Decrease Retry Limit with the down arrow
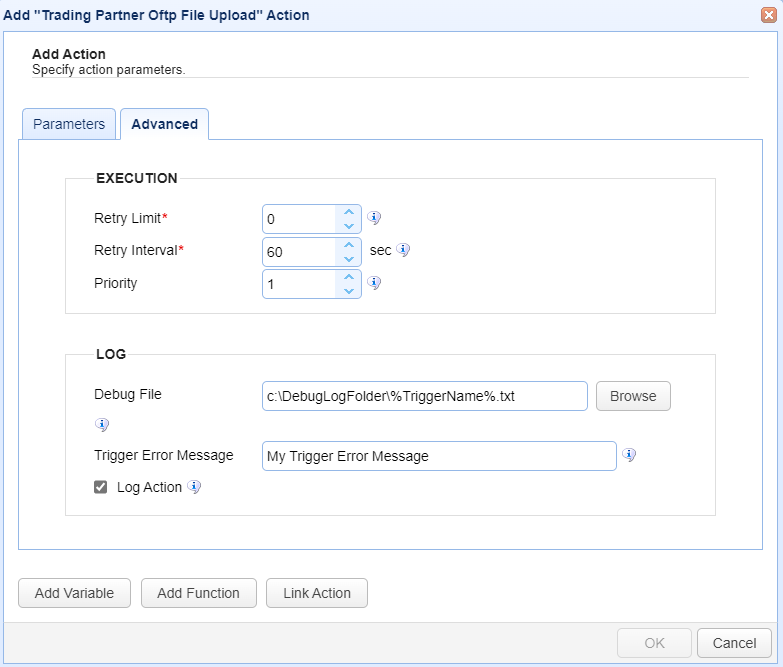The height and width of the screenshot is (667, 783). (349, 226)
